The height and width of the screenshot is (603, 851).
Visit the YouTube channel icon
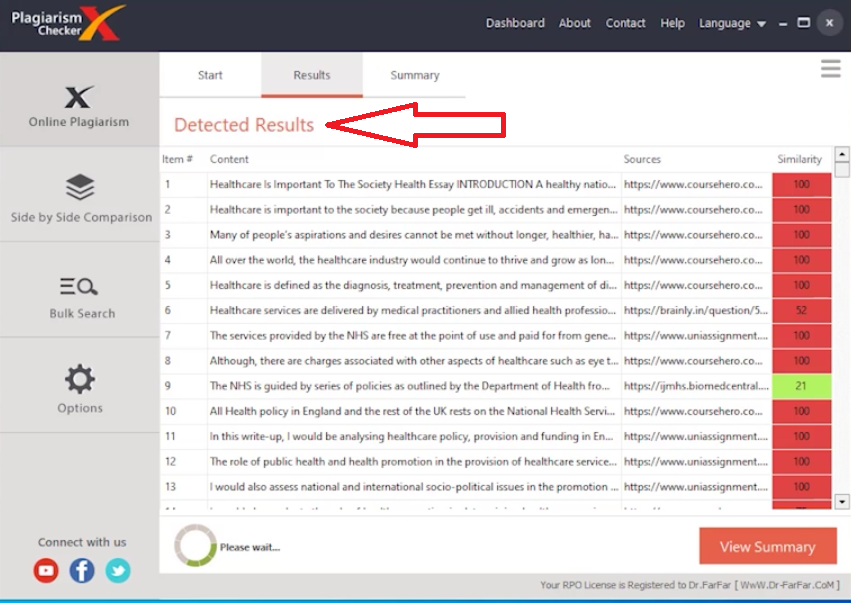pyautogui.click(x=46, y=570)
